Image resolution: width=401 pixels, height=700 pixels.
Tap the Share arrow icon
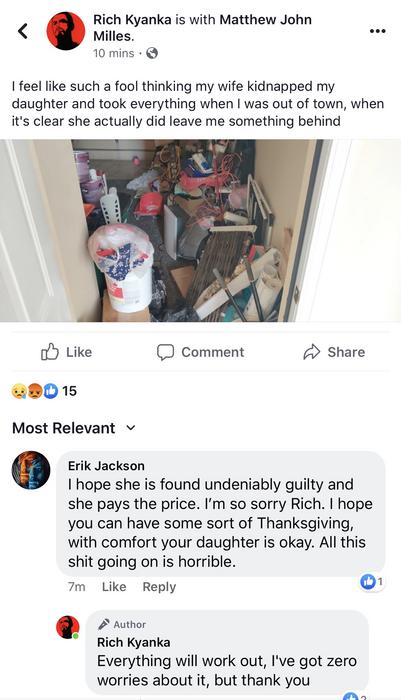click(312, 352)
